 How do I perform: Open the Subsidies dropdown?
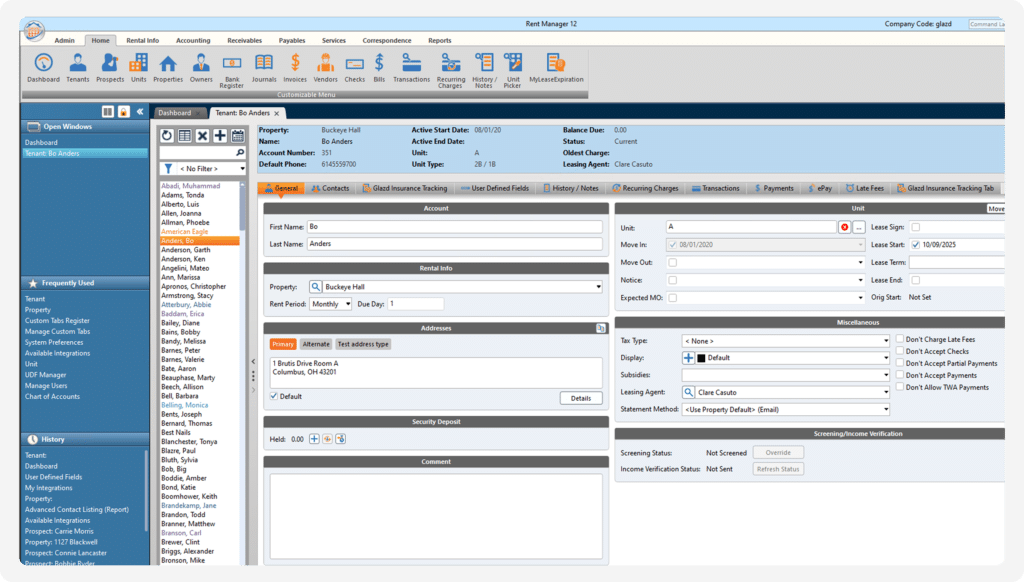point(786,375)
